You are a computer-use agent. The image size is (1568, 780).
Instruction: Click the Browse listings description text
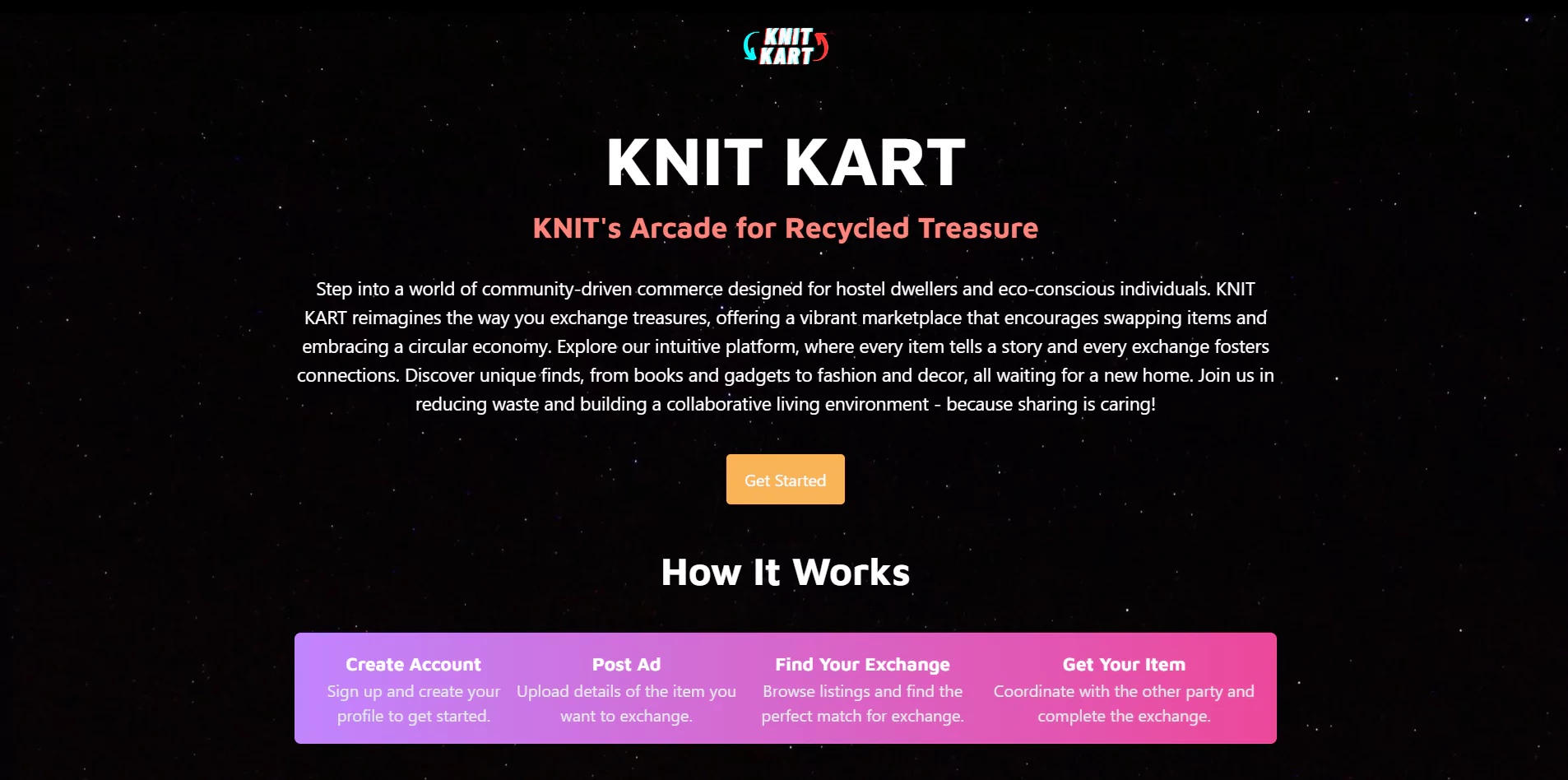(862, 703)
